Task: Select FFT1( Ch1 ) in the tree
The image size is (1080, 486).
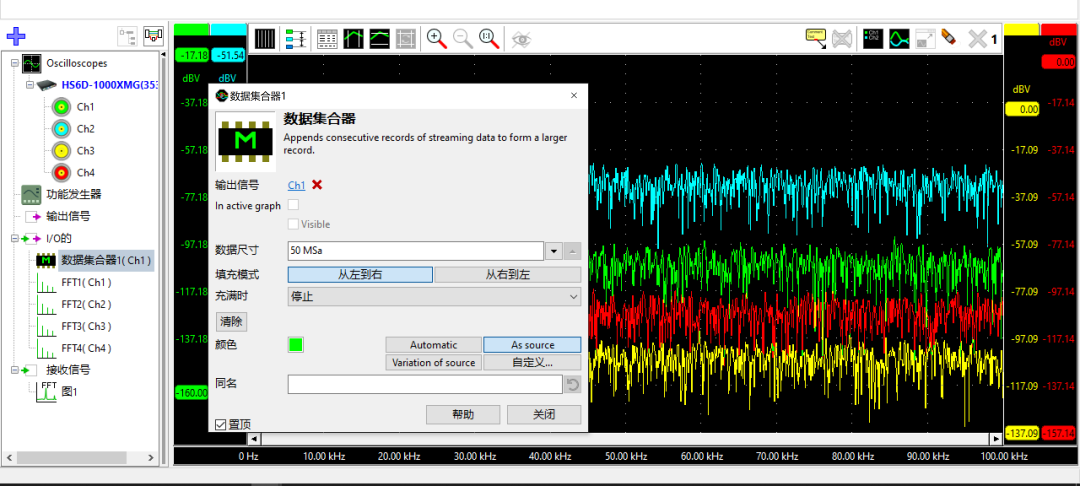Action: click(86, 282)
